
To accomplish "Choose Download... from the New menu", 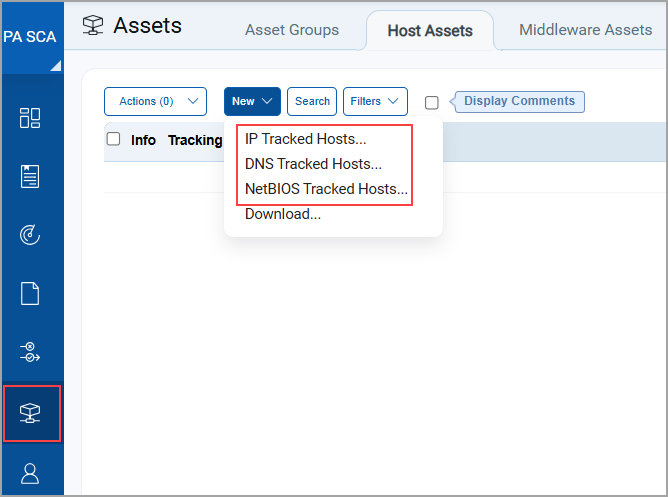I will click(283, 214).
